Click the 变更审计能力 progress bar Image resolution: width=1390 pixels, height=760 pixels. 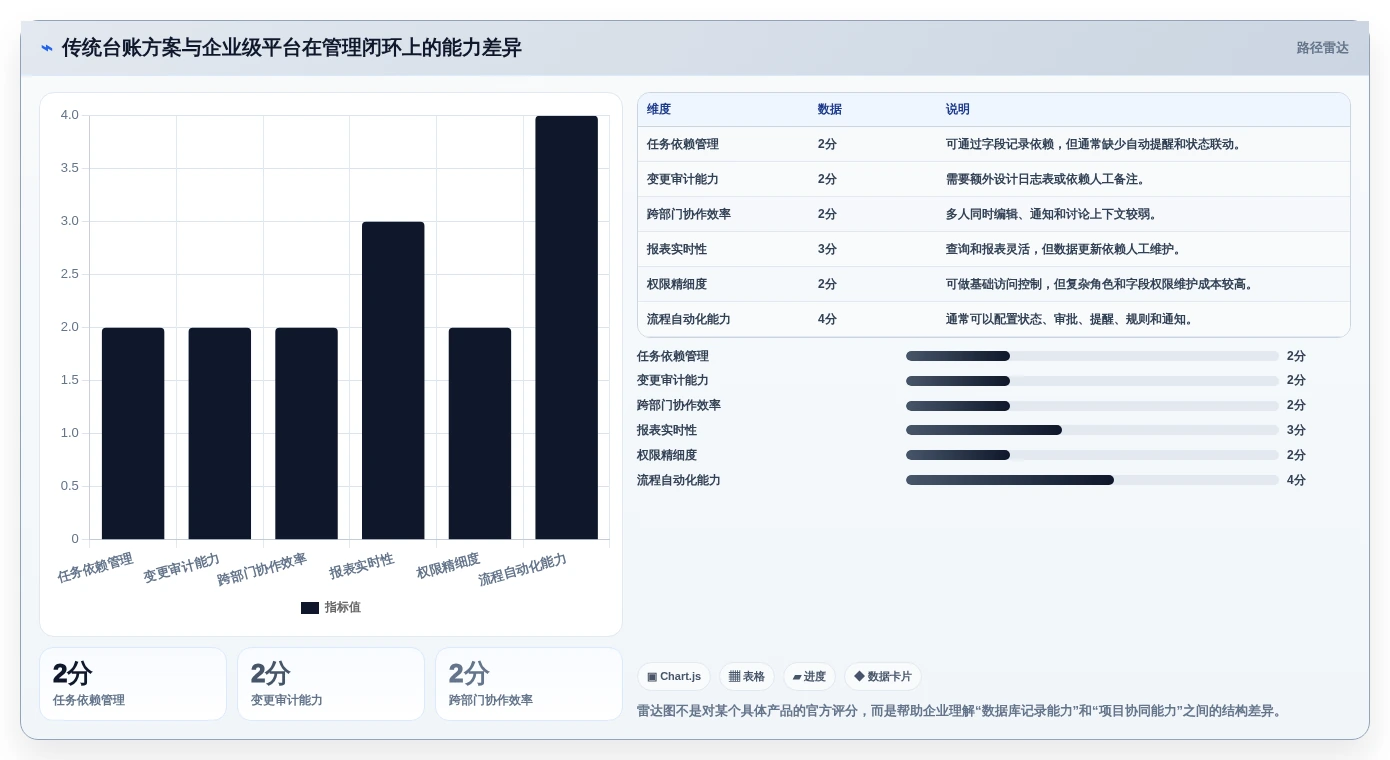point(1092,381)
